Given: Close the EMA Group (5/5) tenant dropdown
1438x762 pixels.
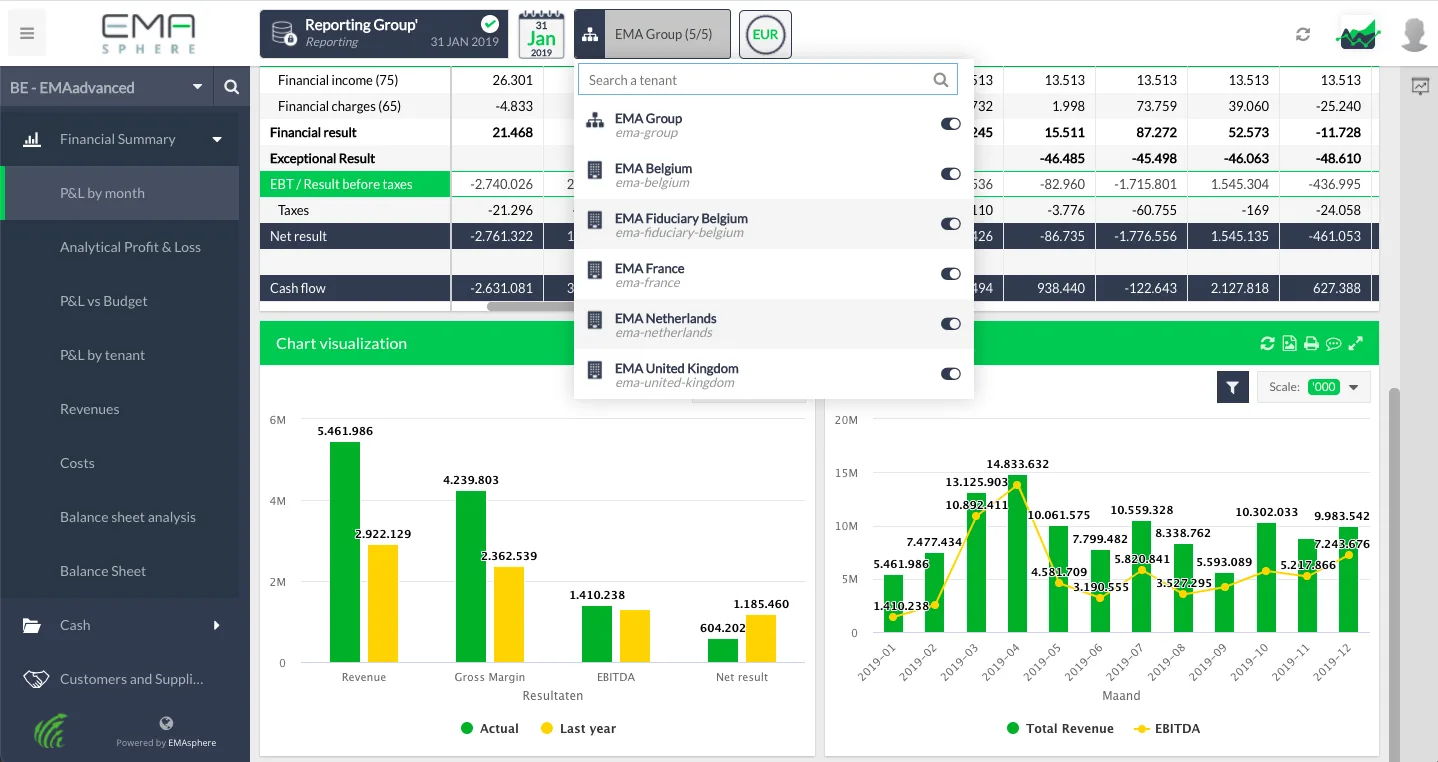Looking at the screenshot, I should [652, 34].
